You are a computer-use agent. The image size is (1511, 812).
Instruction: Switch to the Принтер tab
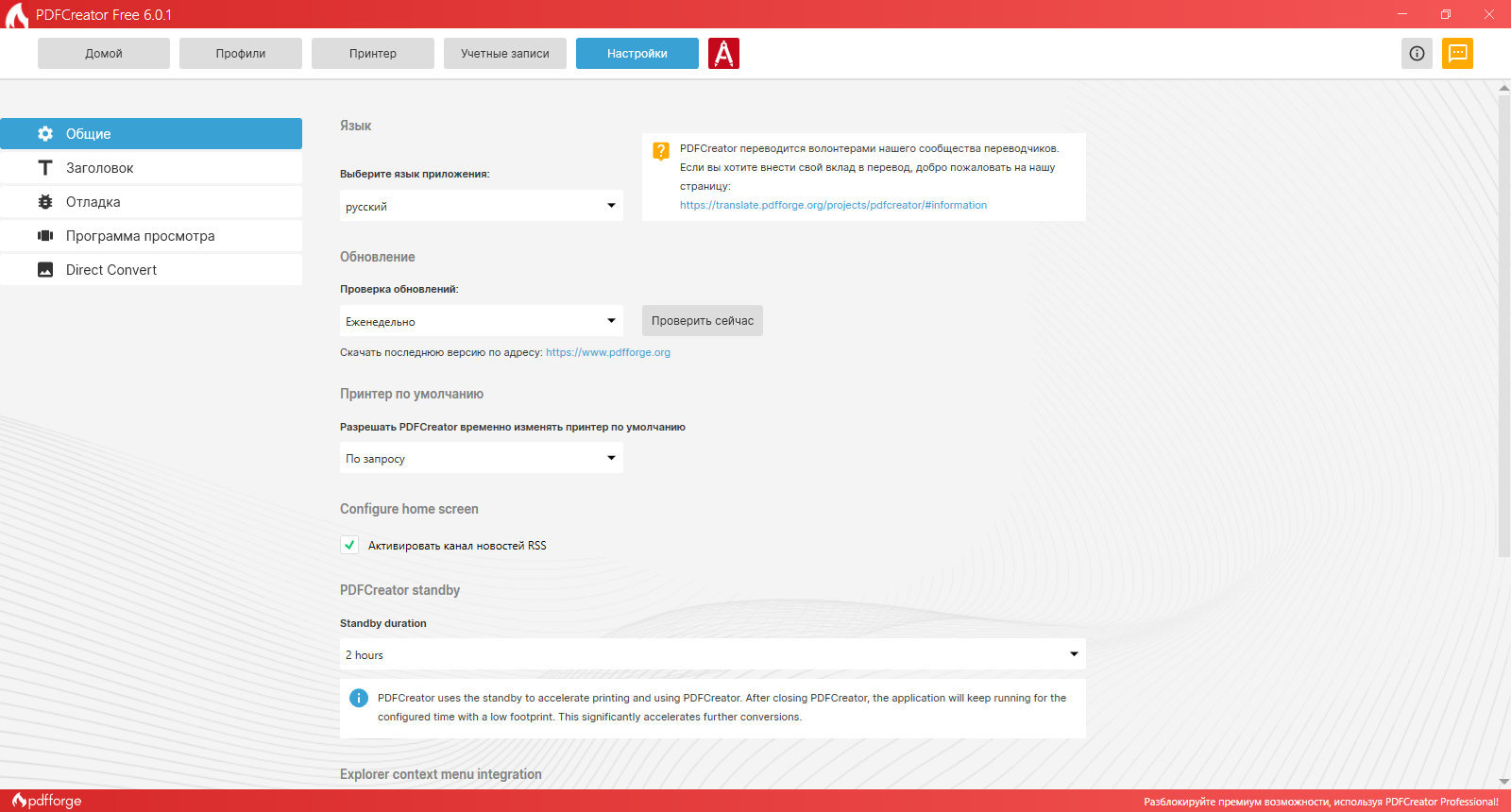pos(373,54)
